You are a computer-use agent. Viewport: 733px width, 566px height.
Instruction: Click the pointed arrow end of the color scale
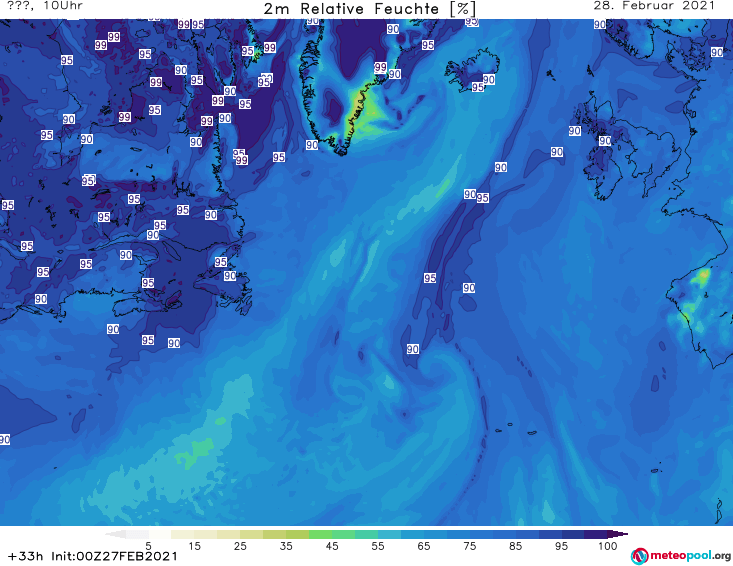point(618,534)
